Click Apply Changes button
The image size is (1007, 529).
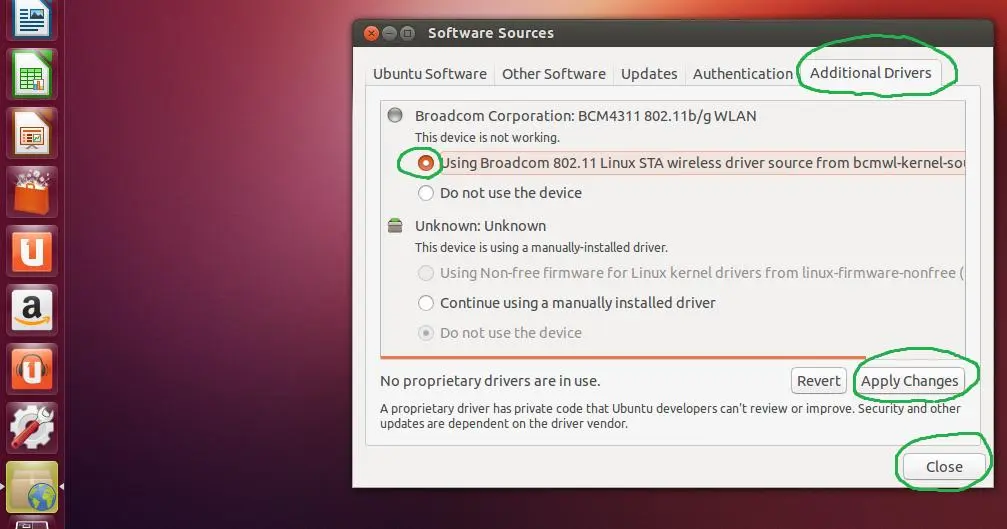(x=909, y=381)
